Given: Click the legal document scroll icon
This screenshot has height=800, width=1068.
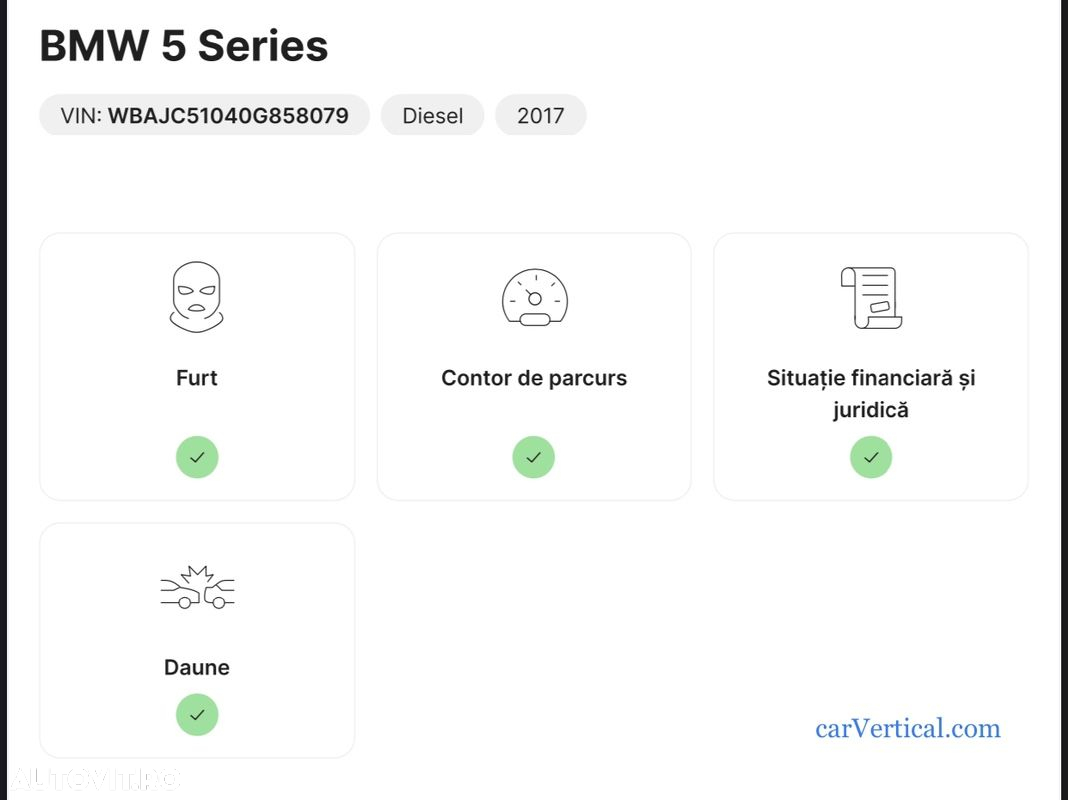Looking at the screenshot, I should pos(871,298).
